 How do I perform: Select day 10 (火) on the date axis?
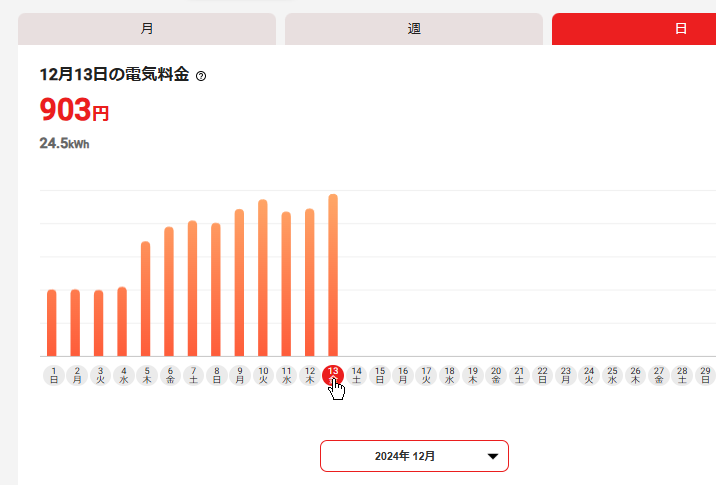(x=263, y=375)
